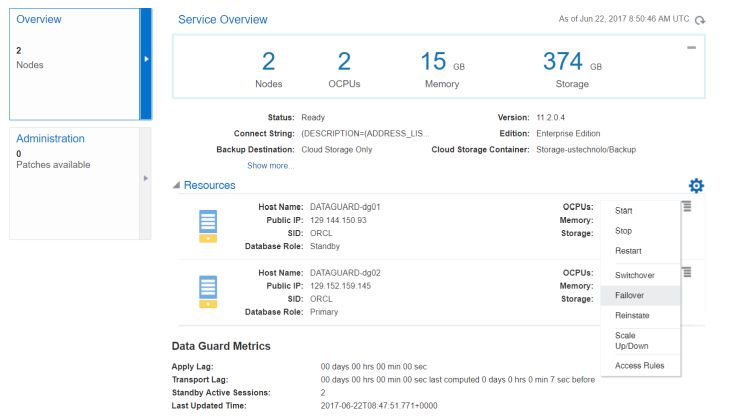
Task: Select Stop from the context menu
Action: pyautogui.click(x=623, y=231)
